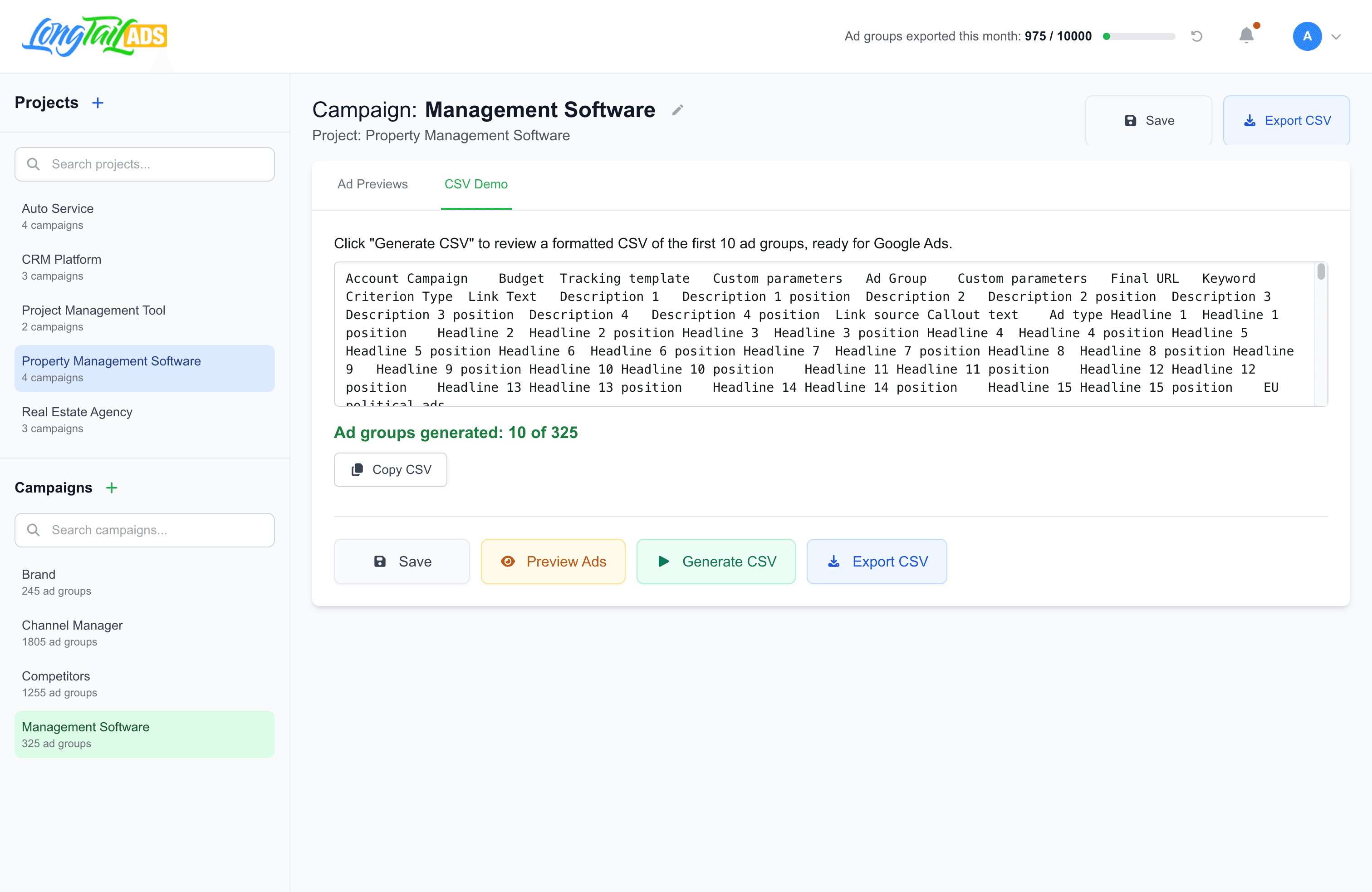Add a new project with the plus icon
1372x892 pixels.
(x=98, y=102)
